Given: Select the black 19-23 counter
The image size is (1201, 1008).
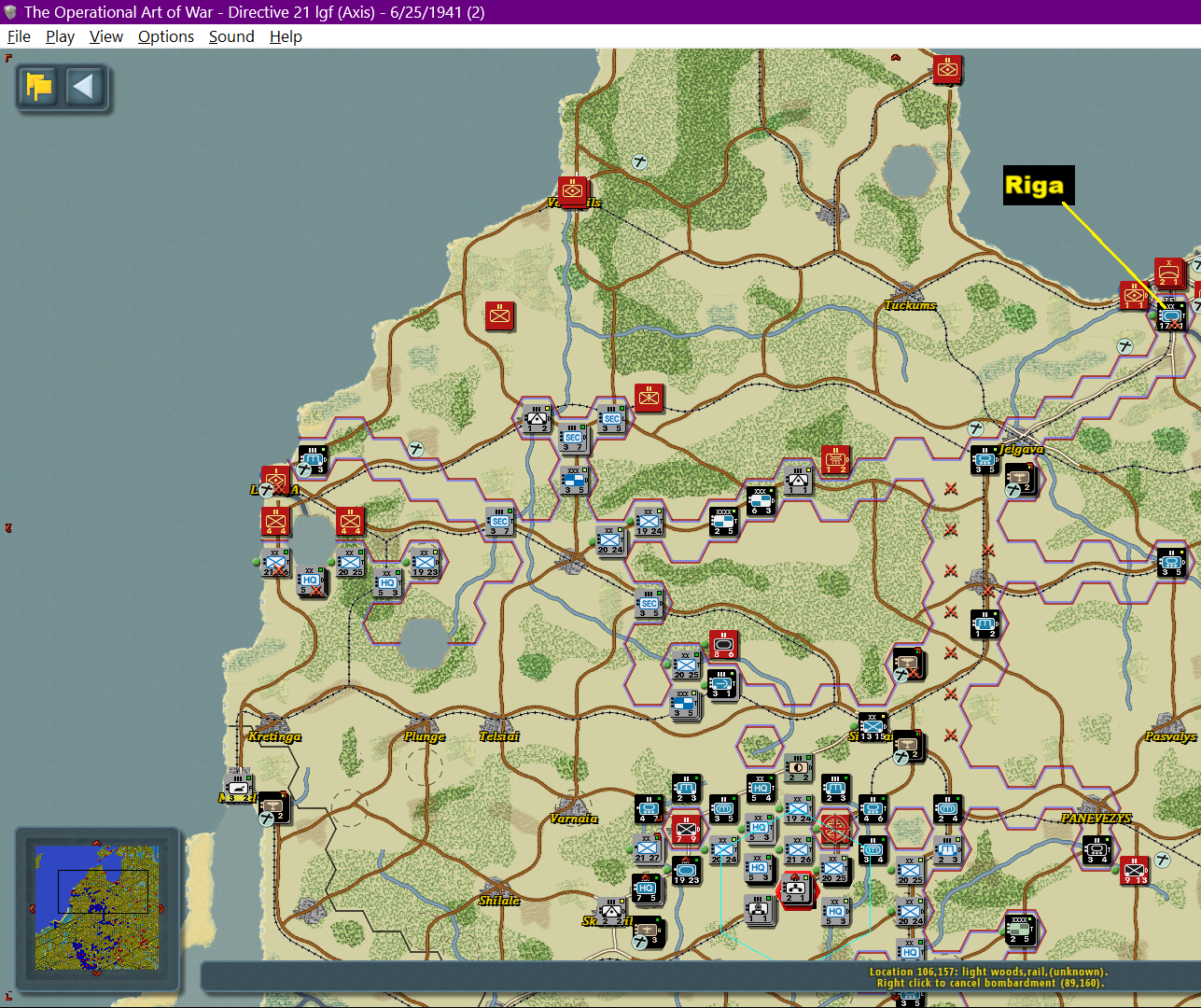Looking at the screenshot, I should pyautogui.click(x=686, y=871).
